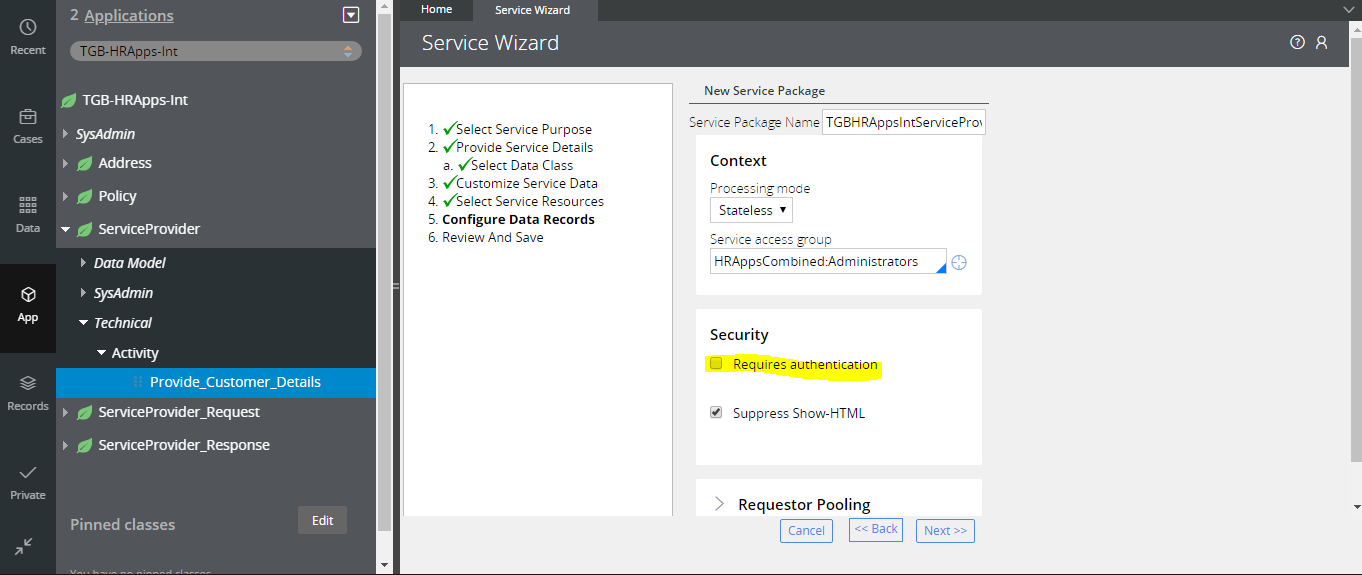The image size is (1362, 575).
Task: Click the wizard step Provide Service Details
Action: click(x=525, y=147)
